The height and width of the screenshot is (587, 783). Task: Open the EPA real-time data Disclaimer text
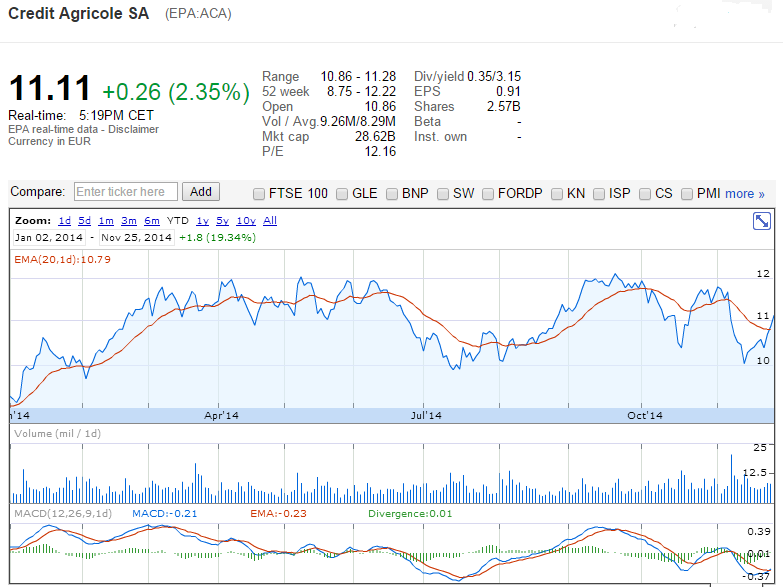(83, 129)
